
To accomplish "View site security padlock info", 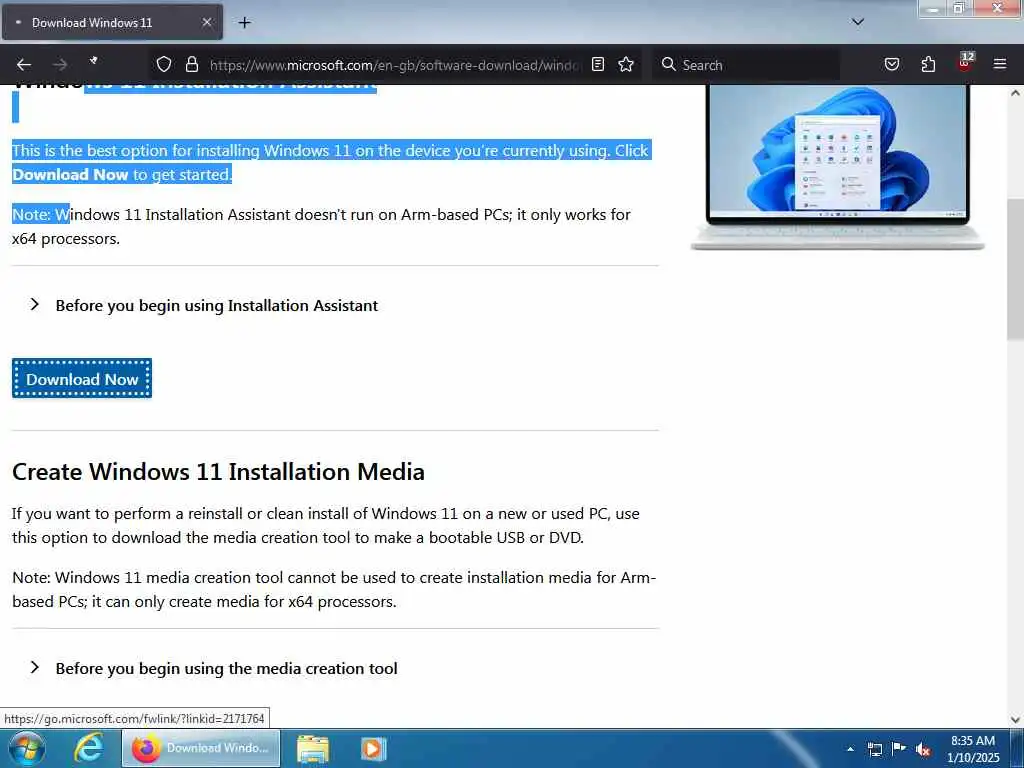I will point(191,65).
